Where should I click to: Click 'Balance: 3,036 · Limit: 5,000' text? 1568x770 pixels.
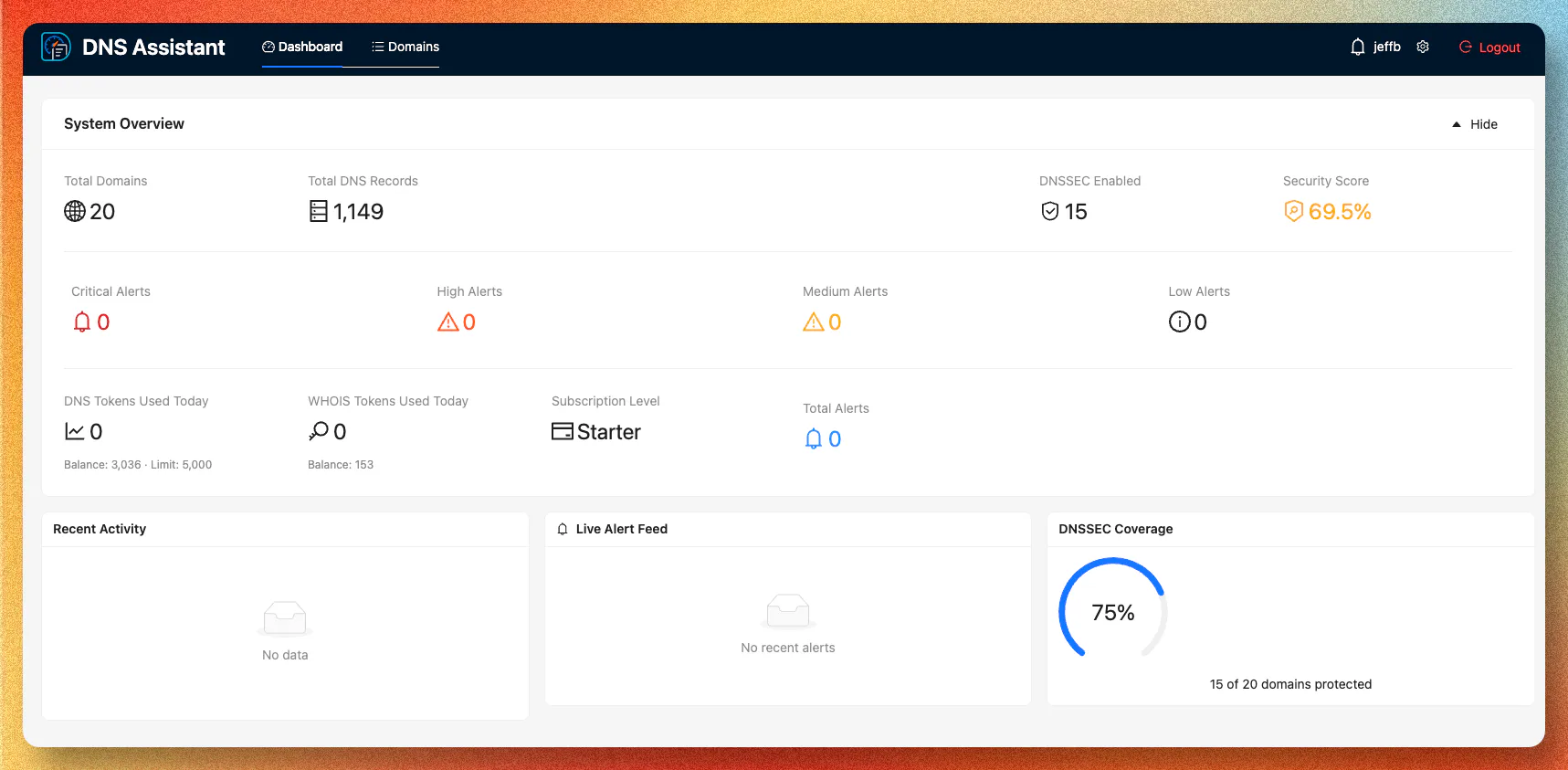pos(138,465)
